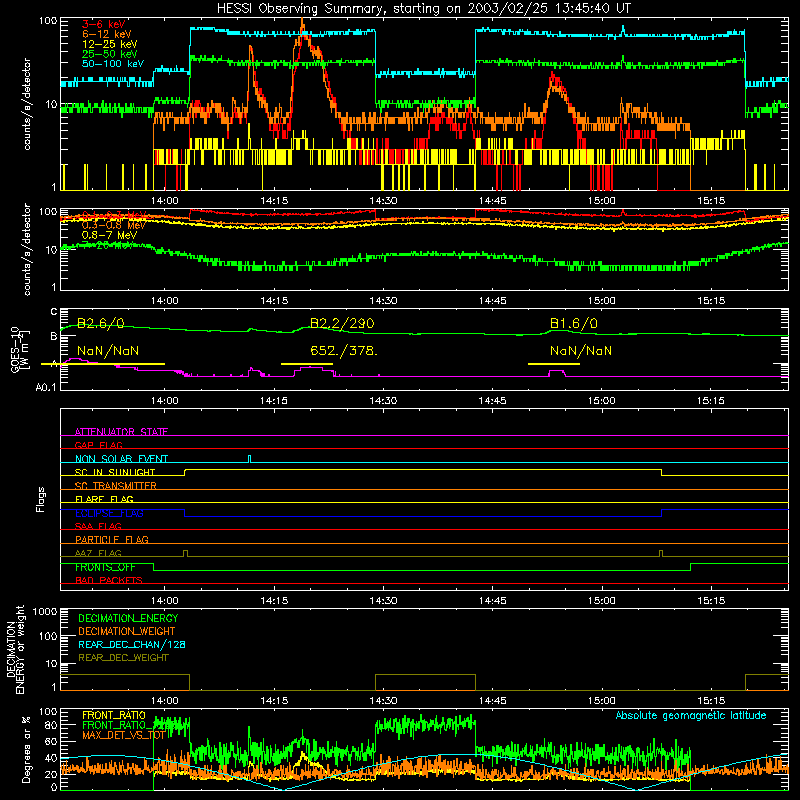Select the yellow 12-25 keV legend label

(x=110, y=44)
